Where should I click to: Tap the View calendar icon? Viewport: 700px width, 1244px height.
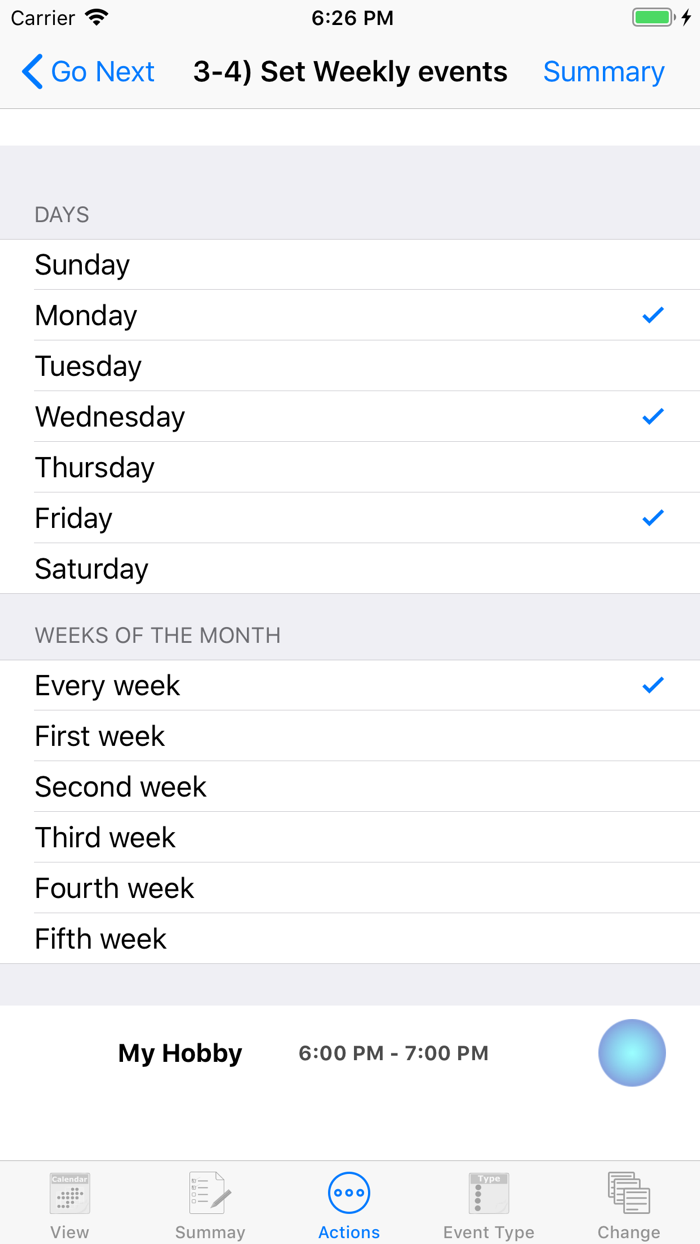(x=69, y=1192)
